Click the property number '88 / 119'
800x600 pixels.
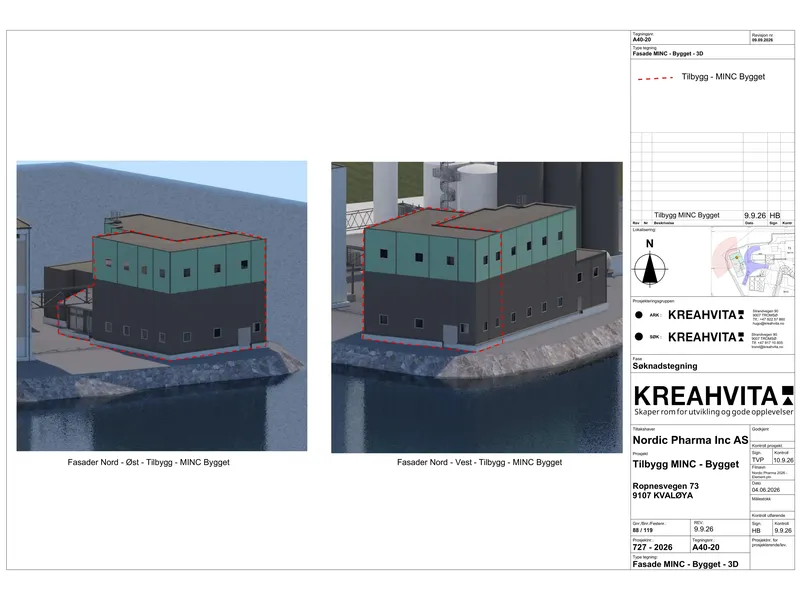pos(643,531)
